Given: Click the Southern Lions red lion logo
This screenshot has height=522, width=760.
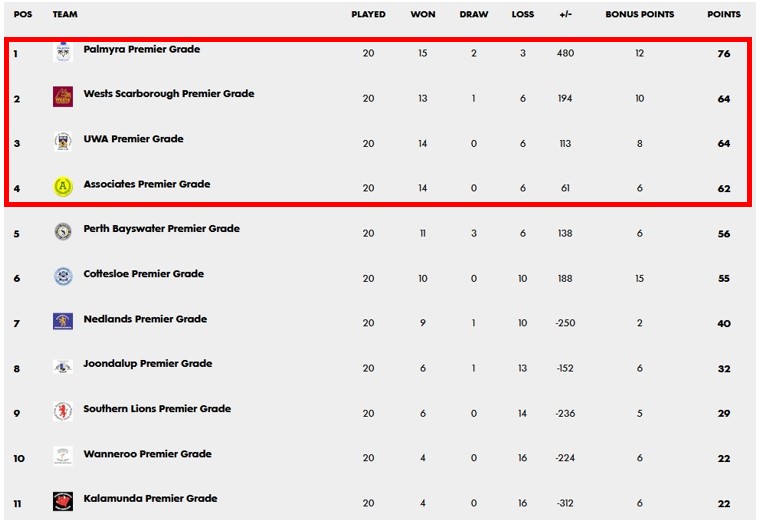Looking at the screenshot, I should (63, 411).
